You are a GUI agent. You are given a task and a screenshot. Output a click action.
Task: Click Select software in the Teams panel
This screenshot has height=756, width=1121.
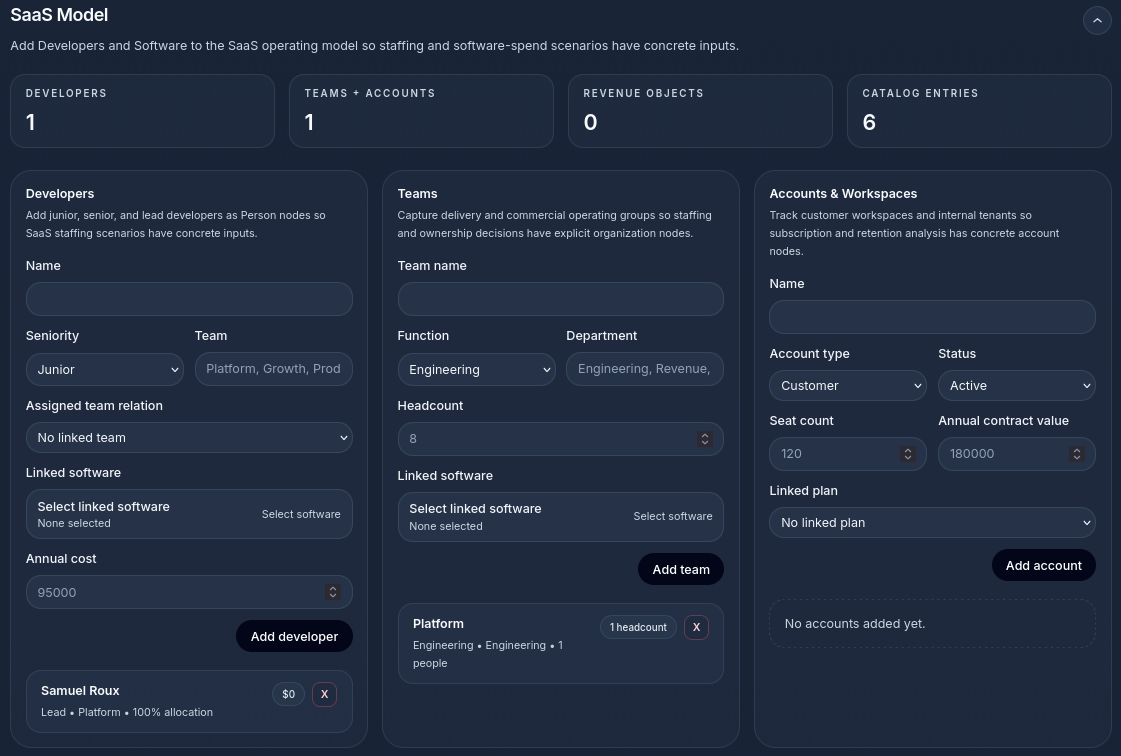point(673,516)
